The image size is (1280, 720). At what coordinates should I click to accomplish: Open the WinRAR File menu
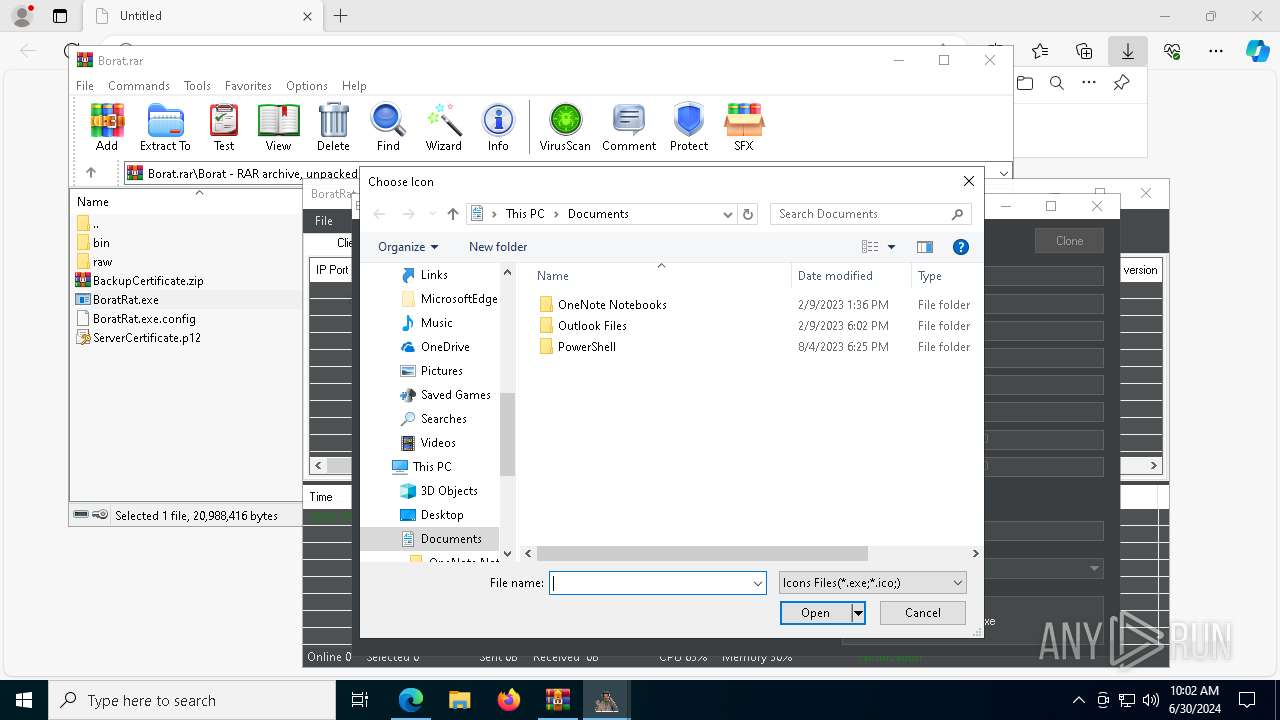tap(85, 86)
